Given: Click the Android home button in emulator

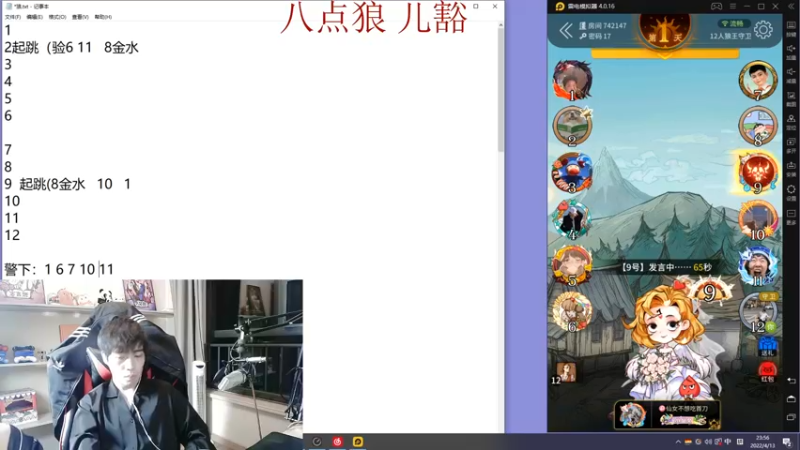Looking at the screenshot, I should tap(791, 399).
